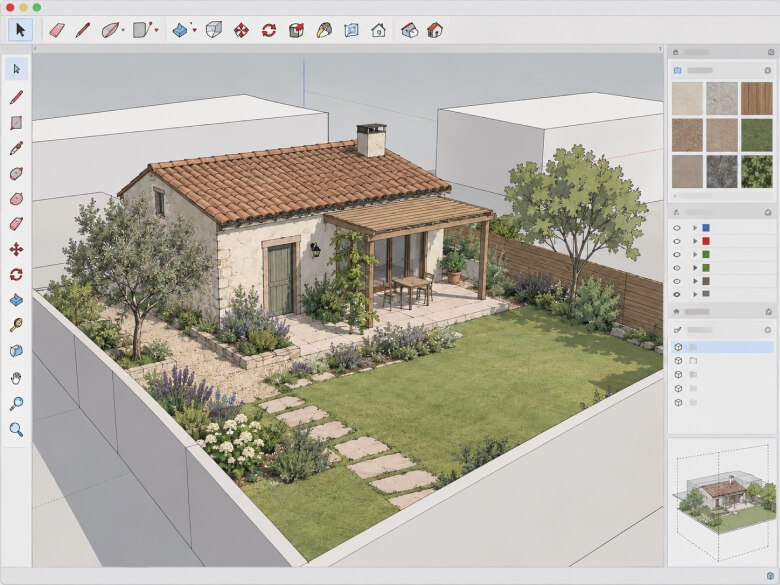Select the Eraser tool in top toolbar
The image size is (780, 585).
[x=57, y=30]
